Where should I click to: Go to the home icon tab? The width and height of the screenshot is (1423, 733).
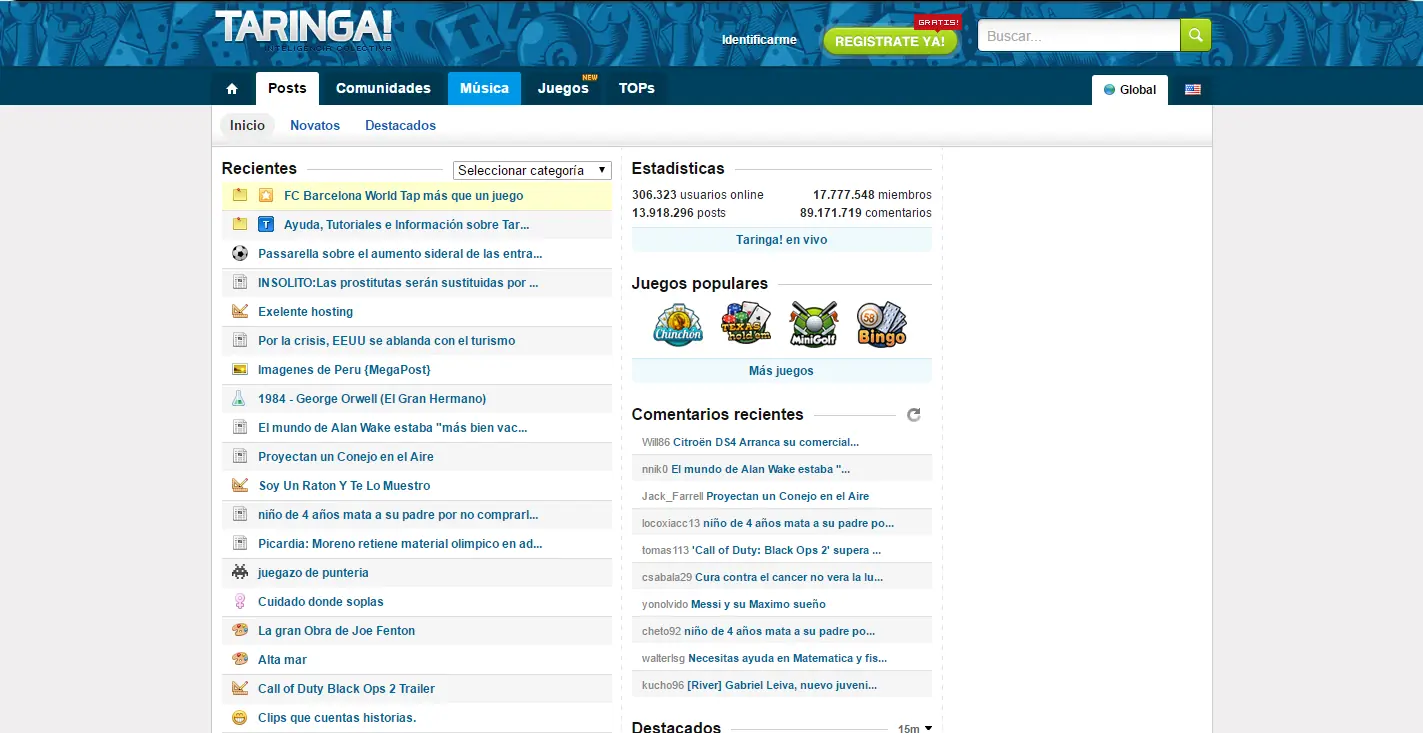pos(232,89)
